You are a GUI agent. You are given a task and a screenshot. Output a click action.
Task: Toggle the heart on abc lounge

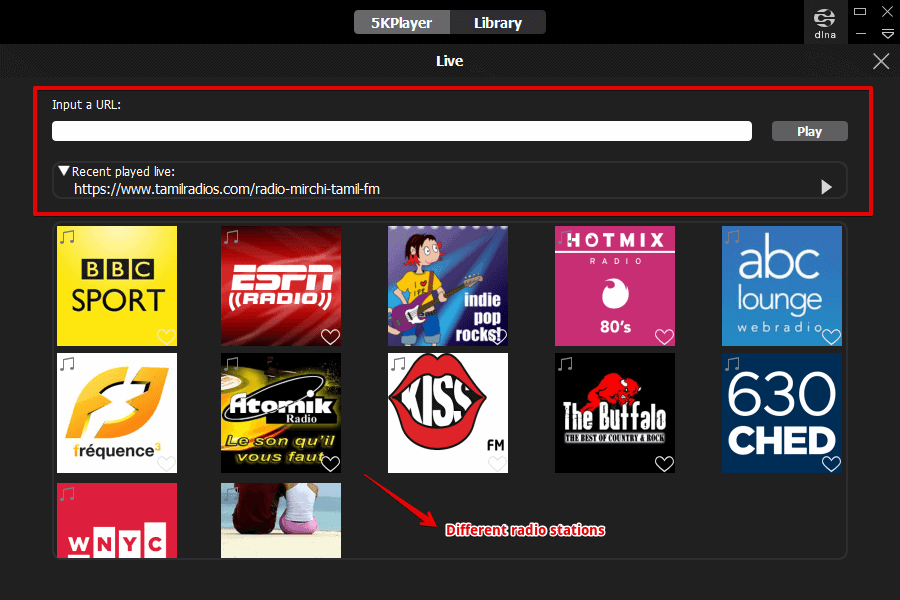[x=832, y=336]
